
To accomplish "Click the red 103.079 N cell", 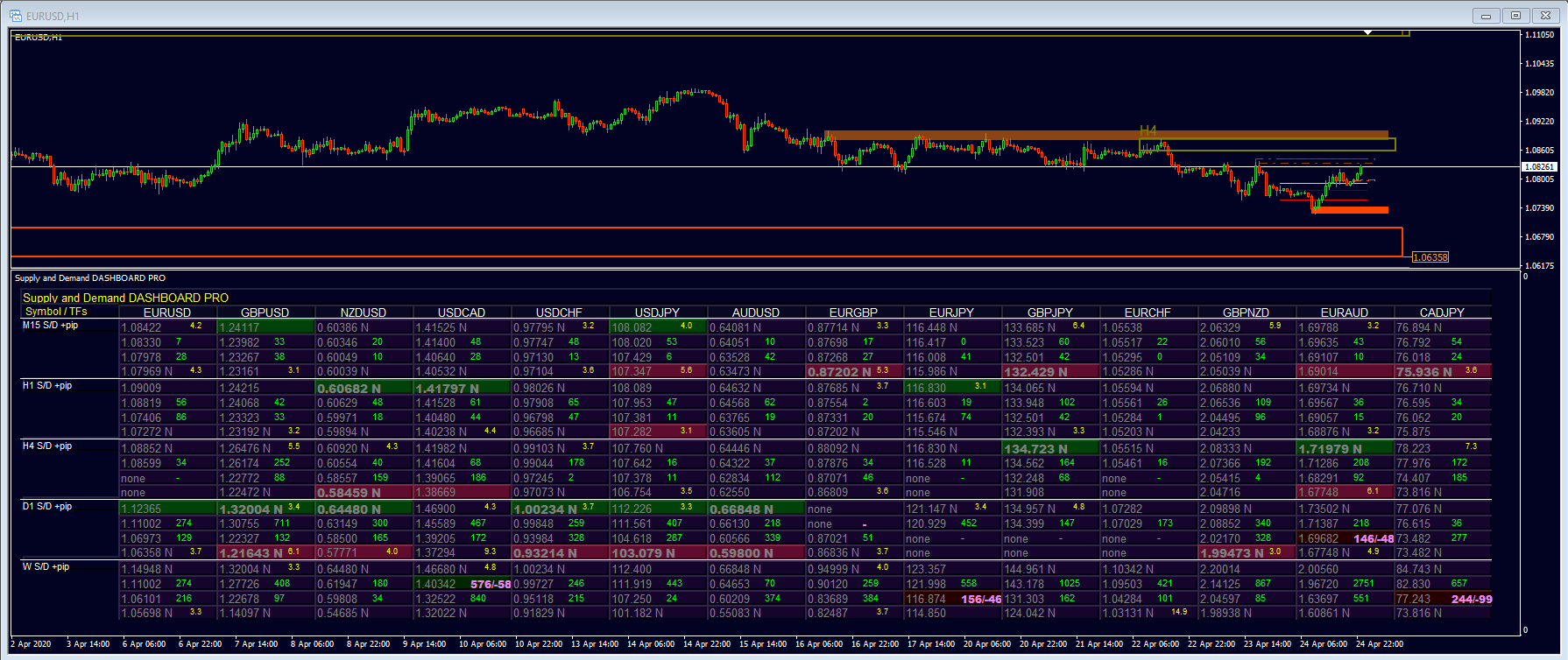I will point(658,553).
